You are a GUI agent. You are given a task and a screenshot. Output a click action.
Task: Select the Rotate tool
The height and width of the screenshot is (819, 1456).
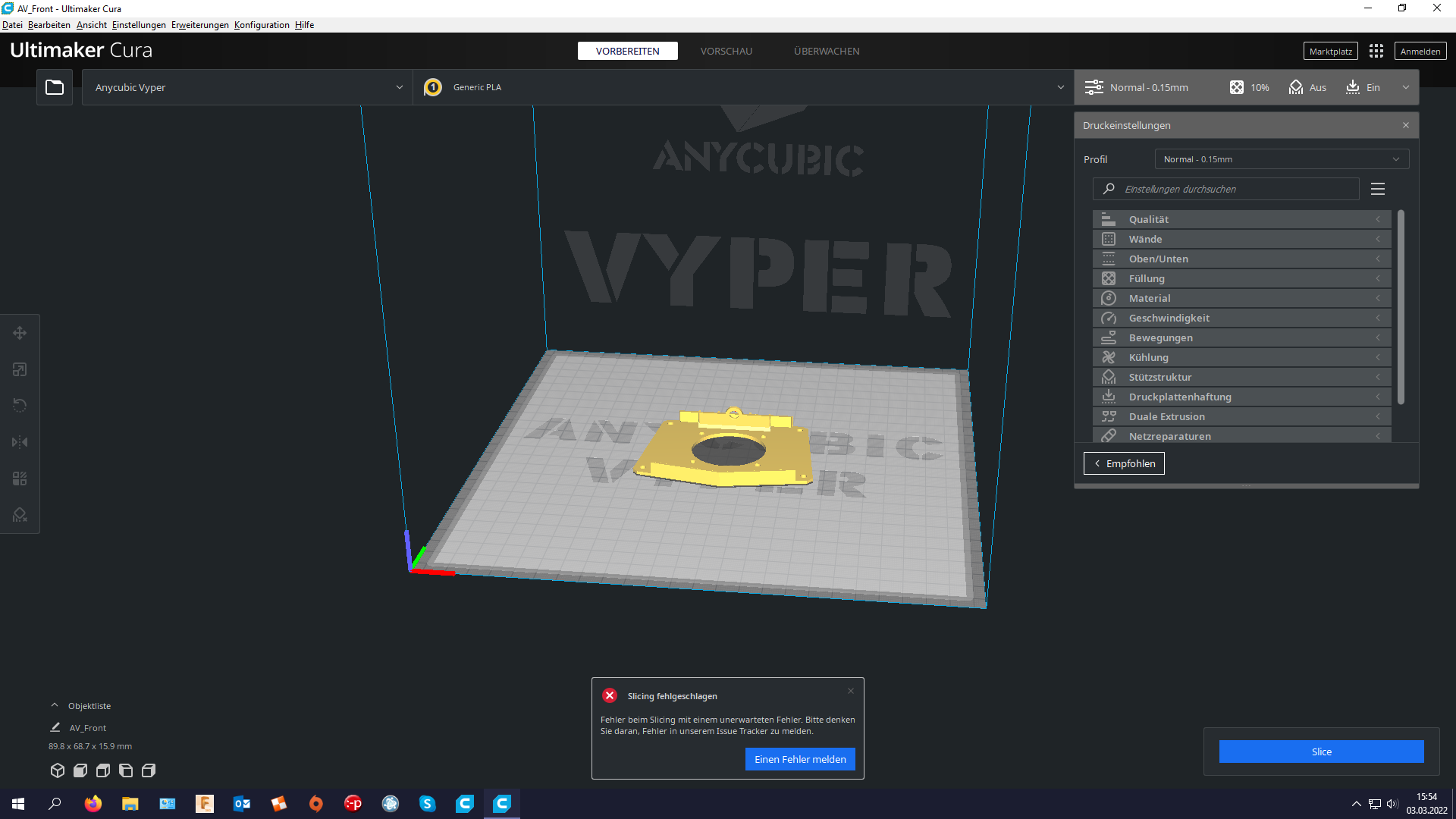(19, 405)
